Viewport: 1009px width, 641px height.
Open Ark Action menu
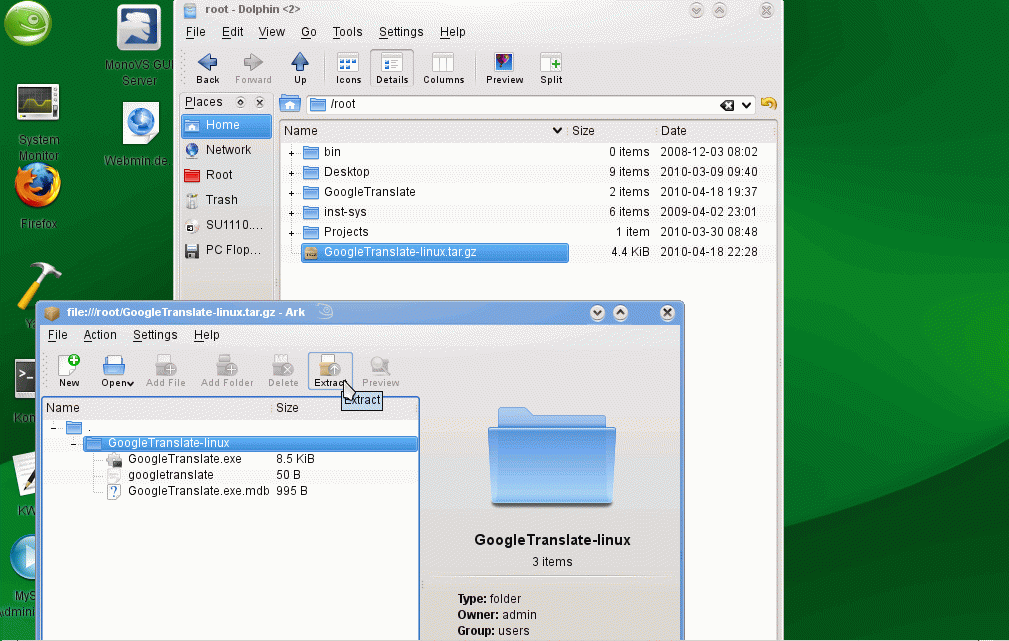[x=100, y=335]
